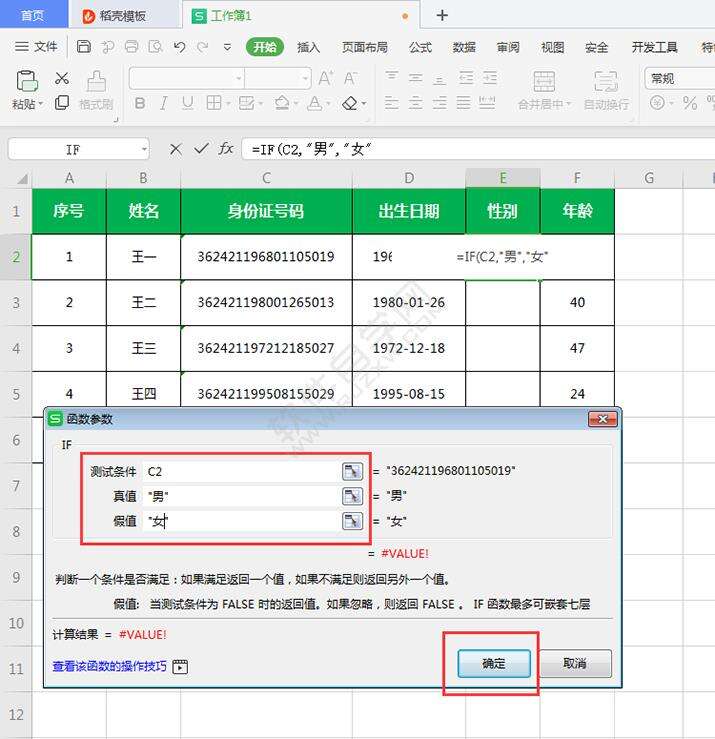
Task: Click the Merge and Center icon
Action: pyautogui.click(x=544, y=82)
